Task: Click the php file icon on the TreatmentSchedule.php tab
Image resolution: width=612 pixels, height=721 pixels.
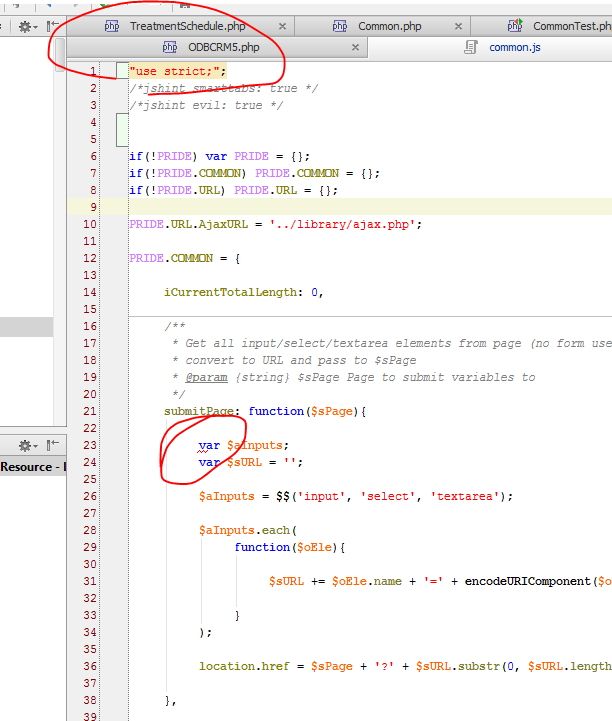Action: pyautogui.click(x=112, y=26)
